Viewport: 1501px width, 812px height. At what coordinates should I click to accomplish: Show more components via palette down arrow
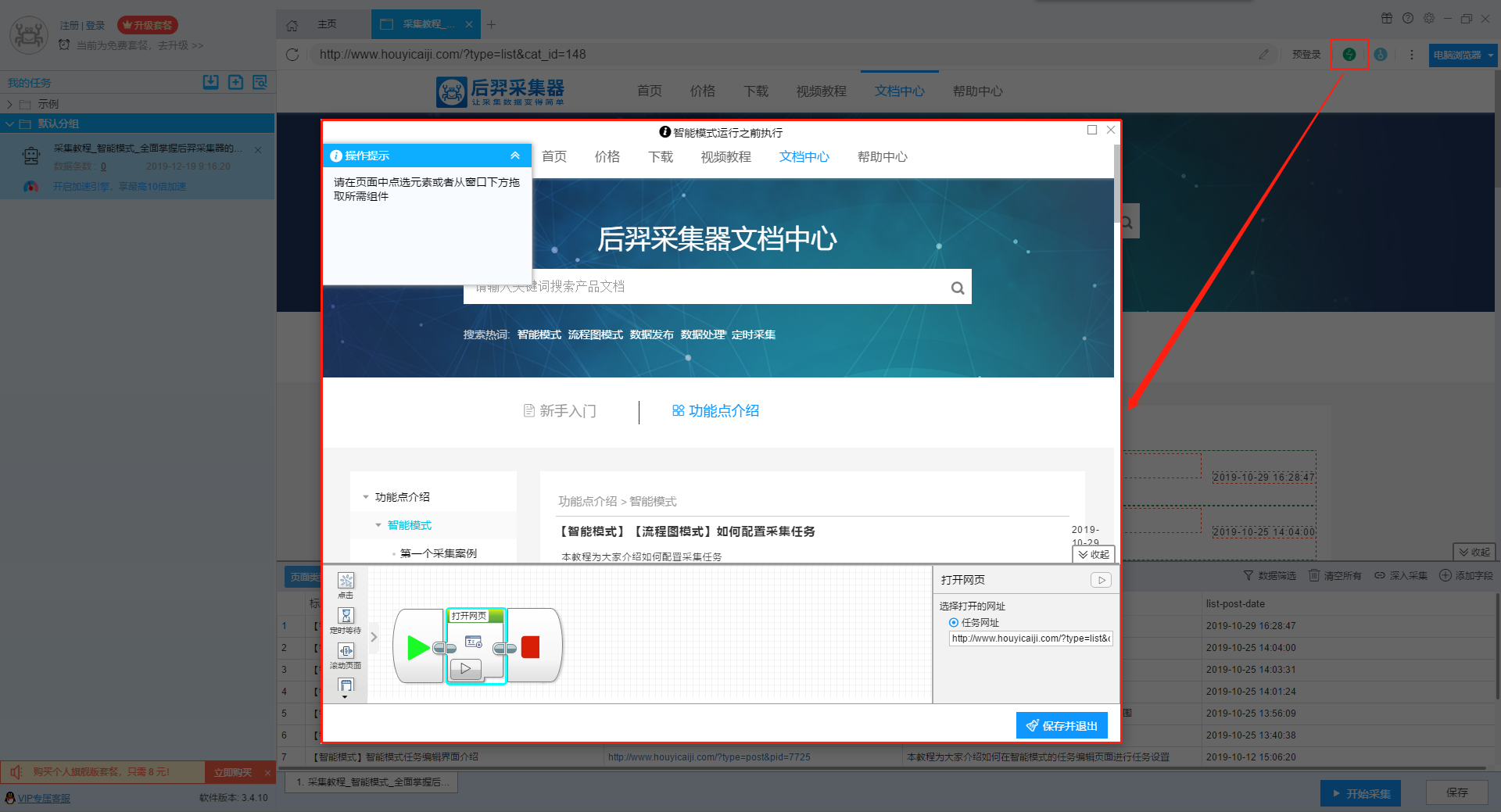pos(346,696)
